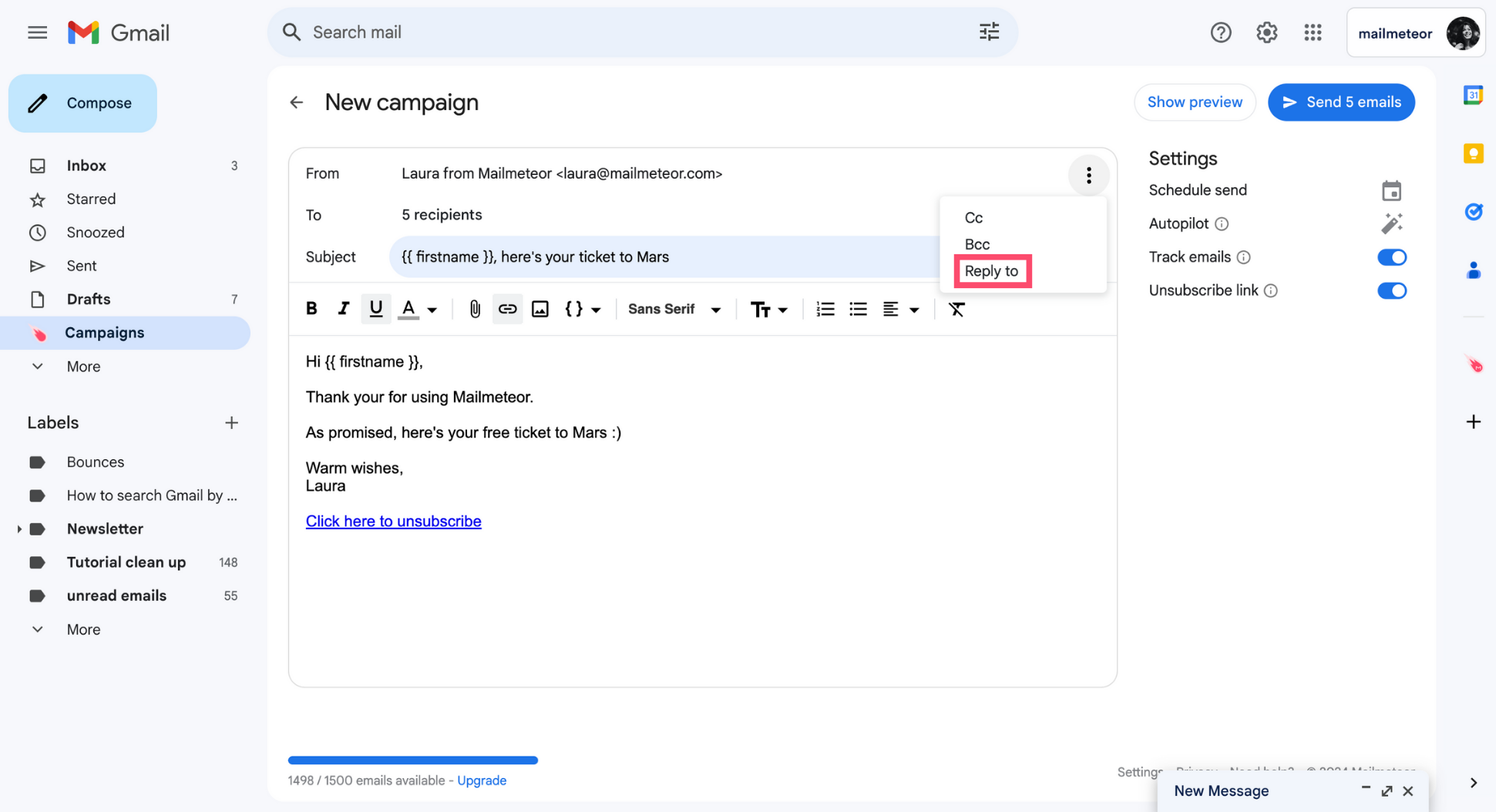Open Gmail support help icon

click(x=1220, y=32)
